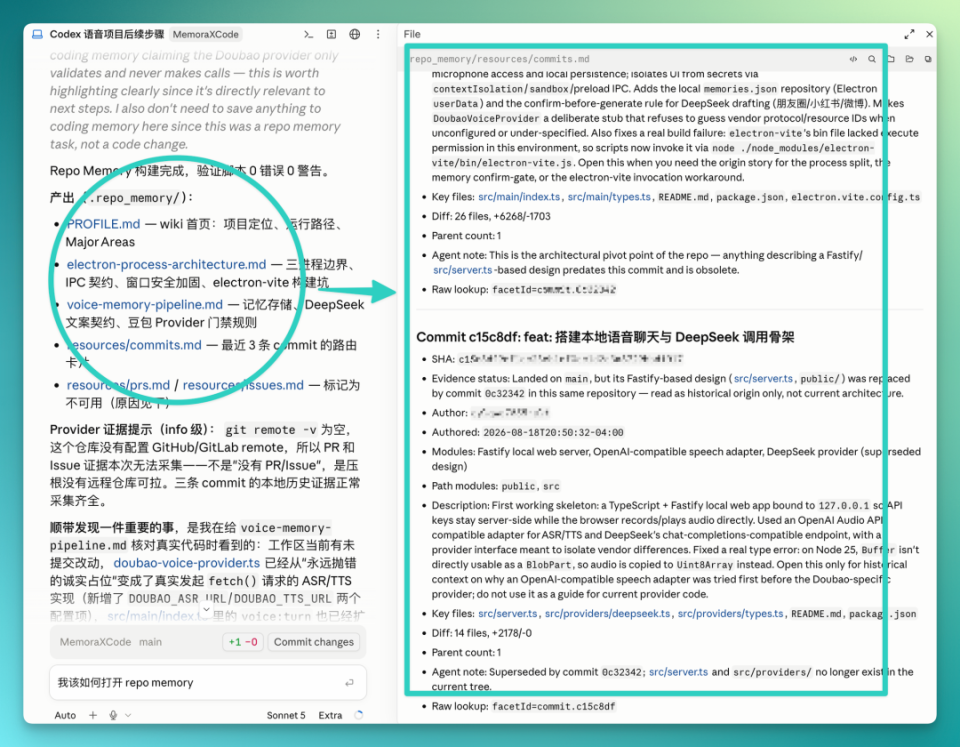Viewport: 960px width, 747px height.
Task: Open the voice-memory-pipeline.md link
Action: coord(144,304)
